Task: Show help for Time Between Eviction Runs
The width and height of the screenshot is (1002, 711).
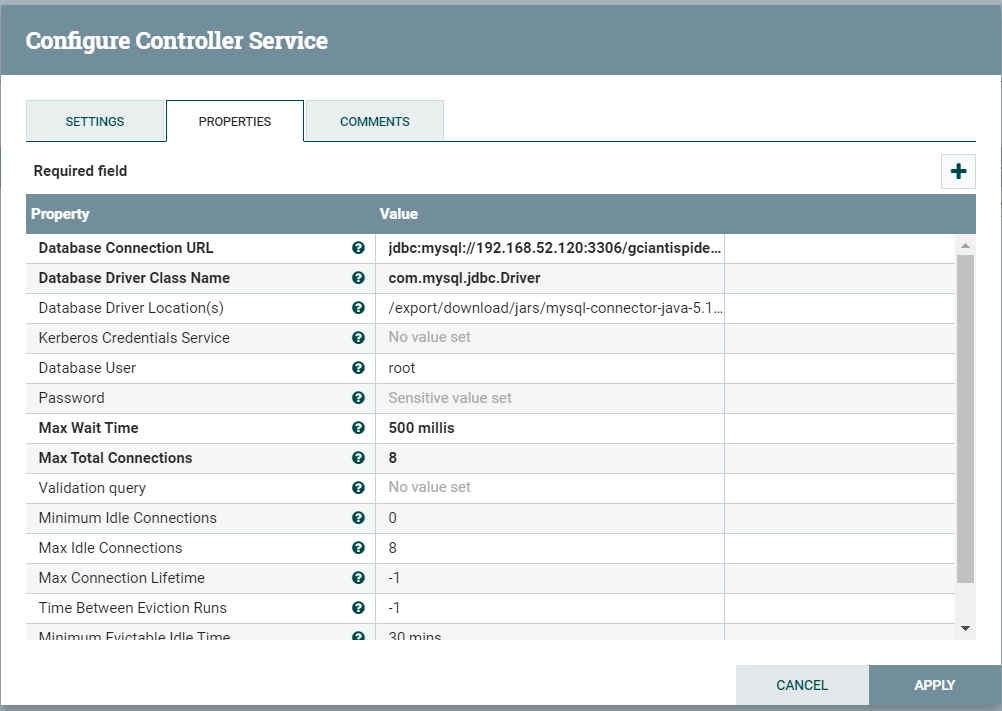Action: coord(358,608)
